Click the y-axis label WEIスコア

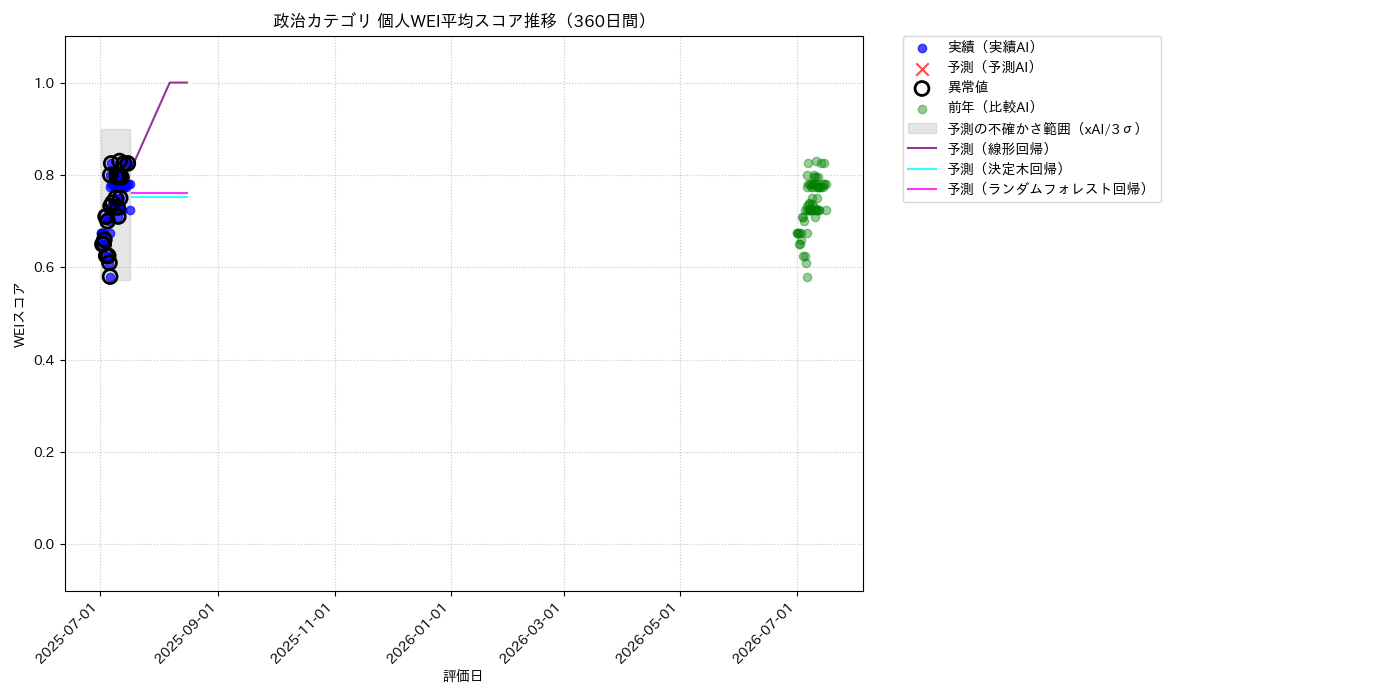pyautogui.click(x=20, y=315)
